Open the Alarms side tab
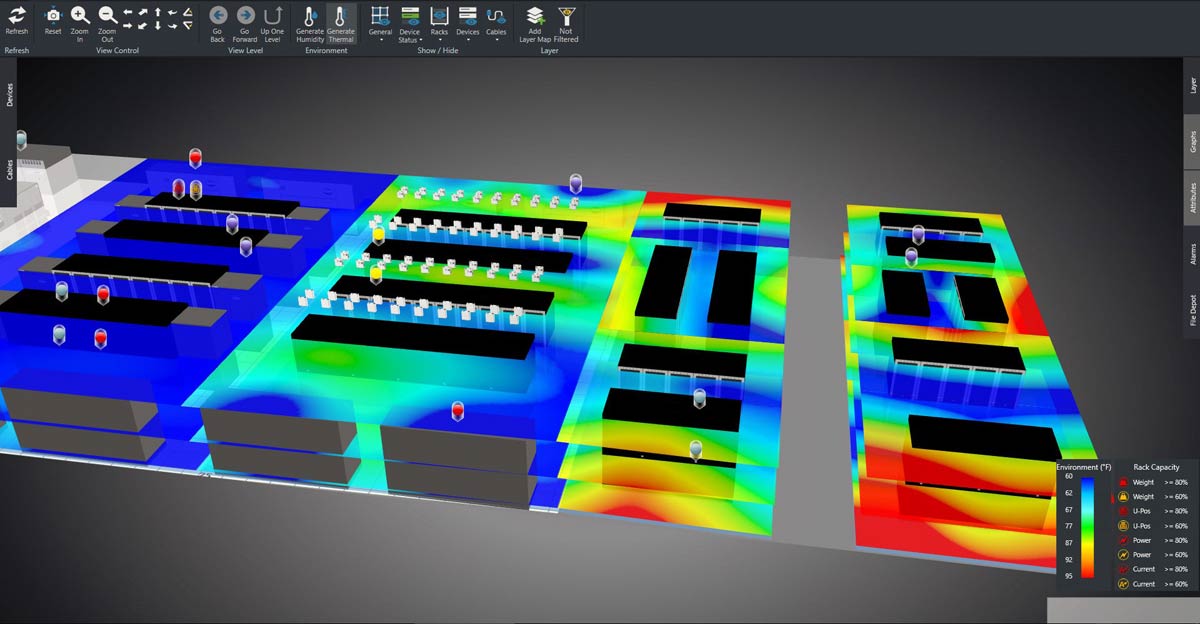The width and height of the screenshot is (1200, 624). tap(1192, 253)
